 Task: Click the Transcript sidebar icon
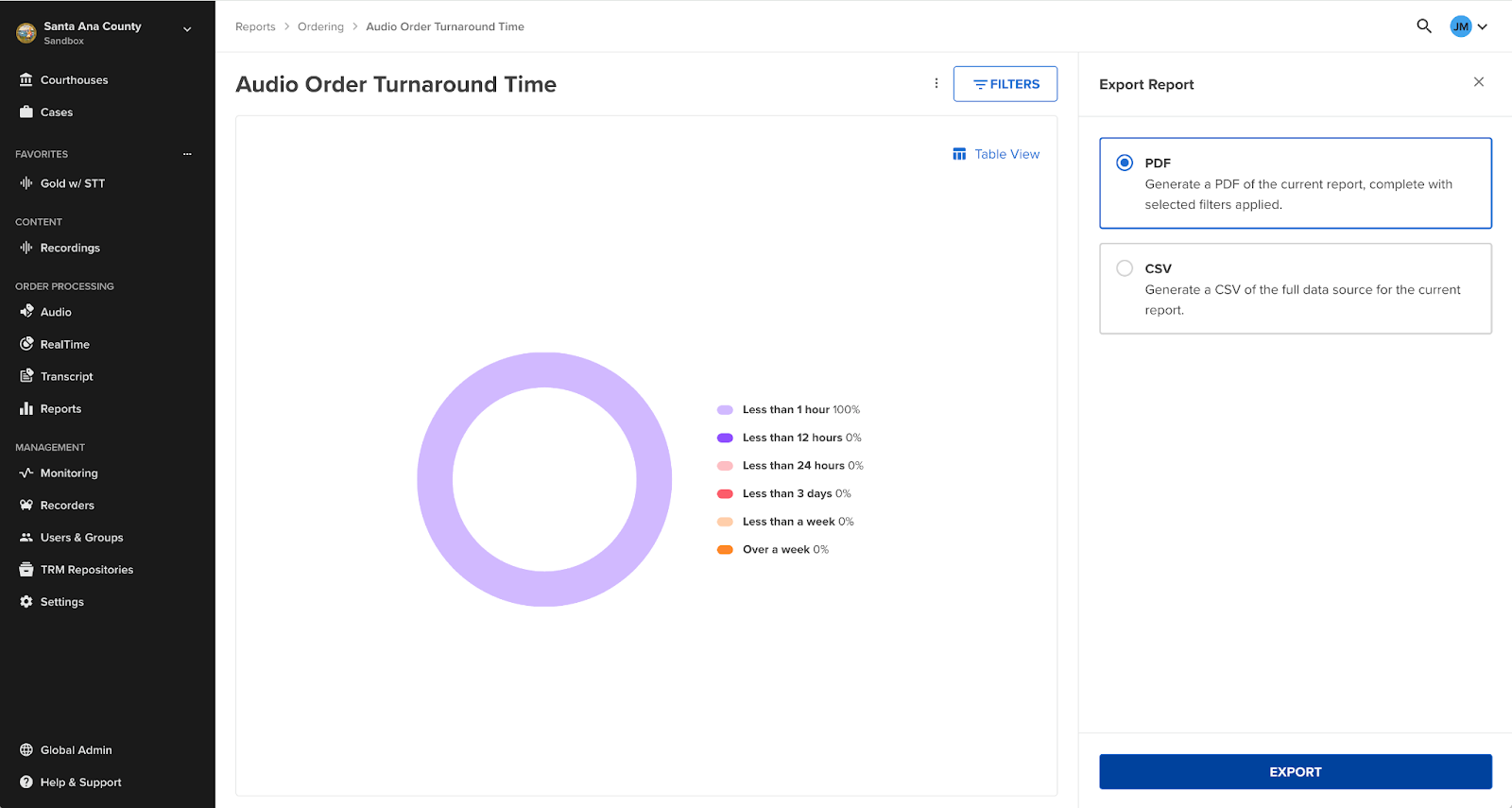(x=26, y=376)
